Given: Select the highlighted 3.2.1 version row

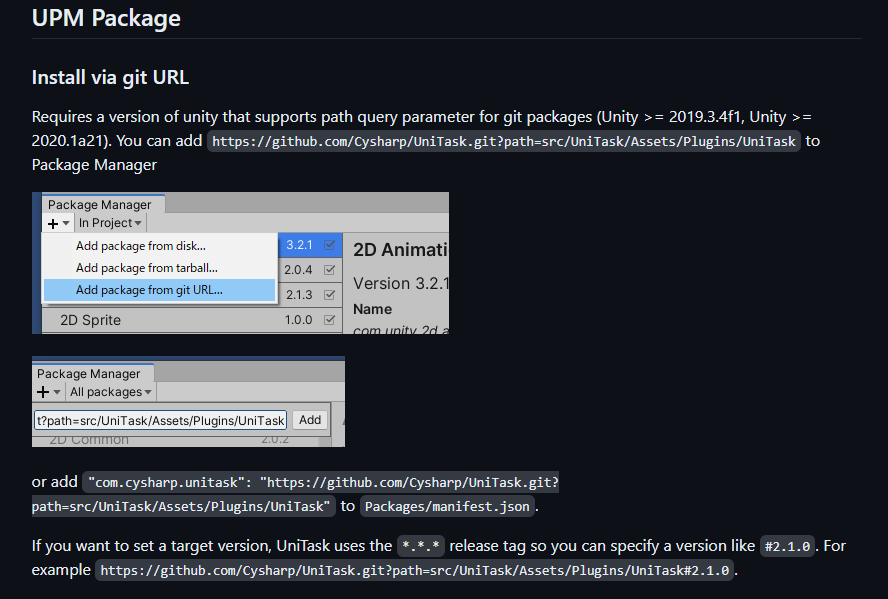Looking at the screenshot, I should pos(310,245).
